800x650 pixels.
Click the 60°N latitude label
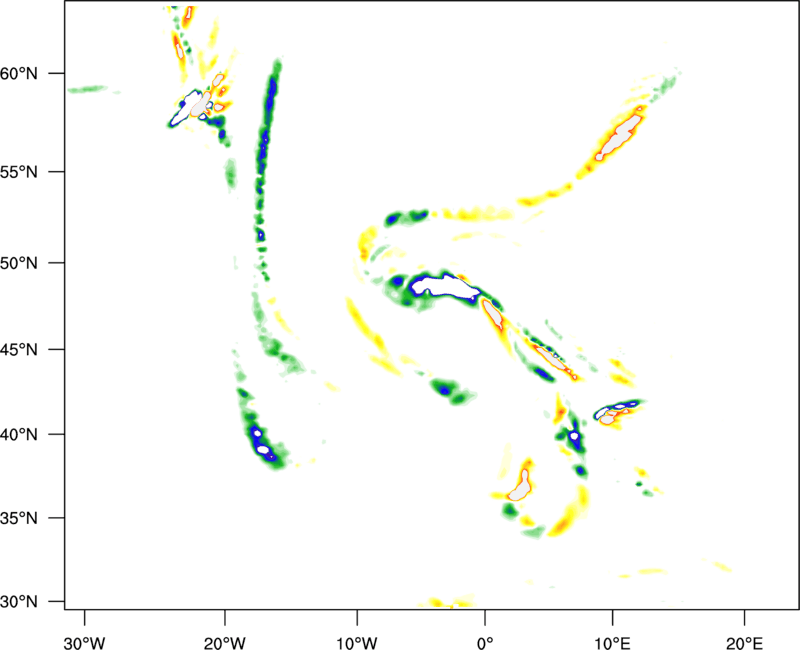click(19, 74)
